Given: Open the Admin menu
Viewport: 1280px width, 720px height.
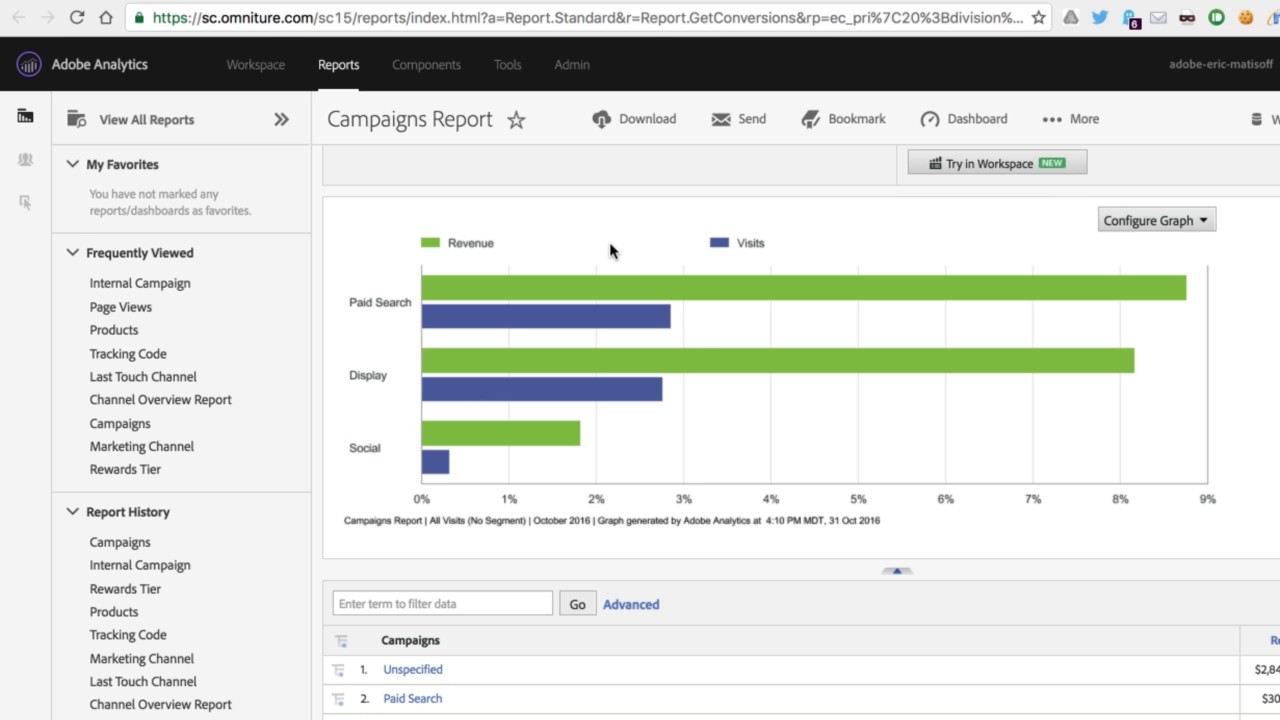Looking at the screenshot, I should 572,64.
